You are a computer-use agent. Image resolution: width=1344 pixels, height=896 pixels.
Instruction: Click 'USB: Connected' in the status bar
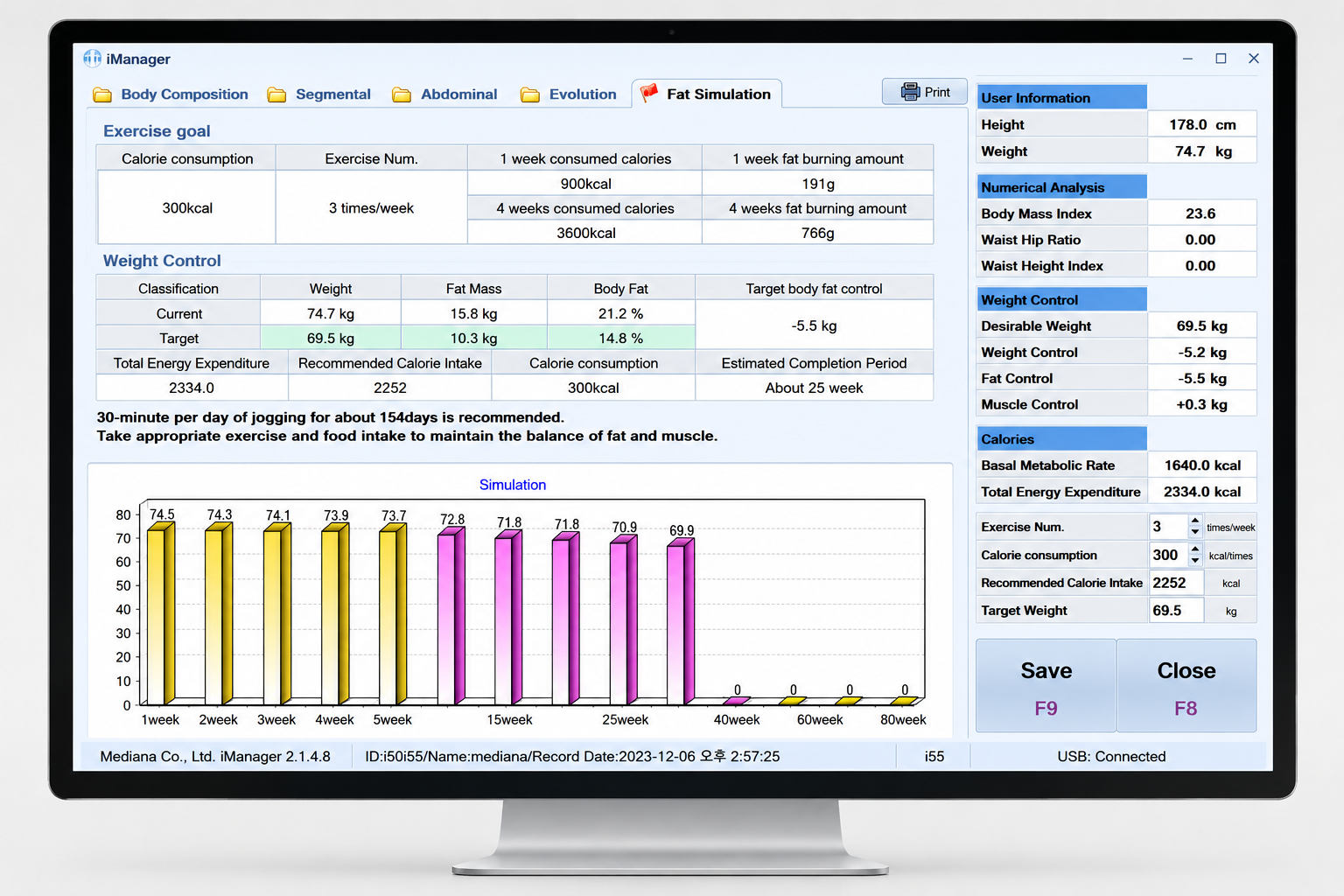(x=1111, y=756)
